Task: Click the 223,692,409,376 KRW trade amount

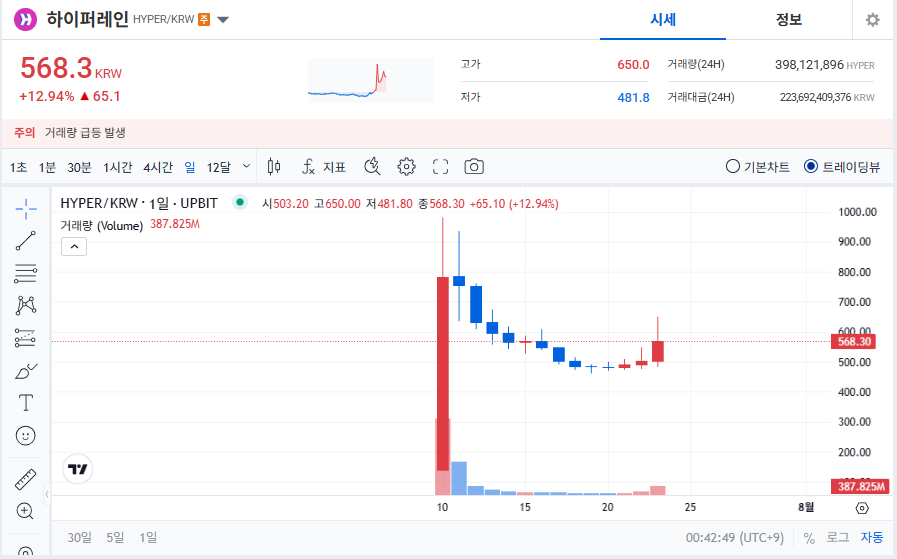Action: point(827,97)
